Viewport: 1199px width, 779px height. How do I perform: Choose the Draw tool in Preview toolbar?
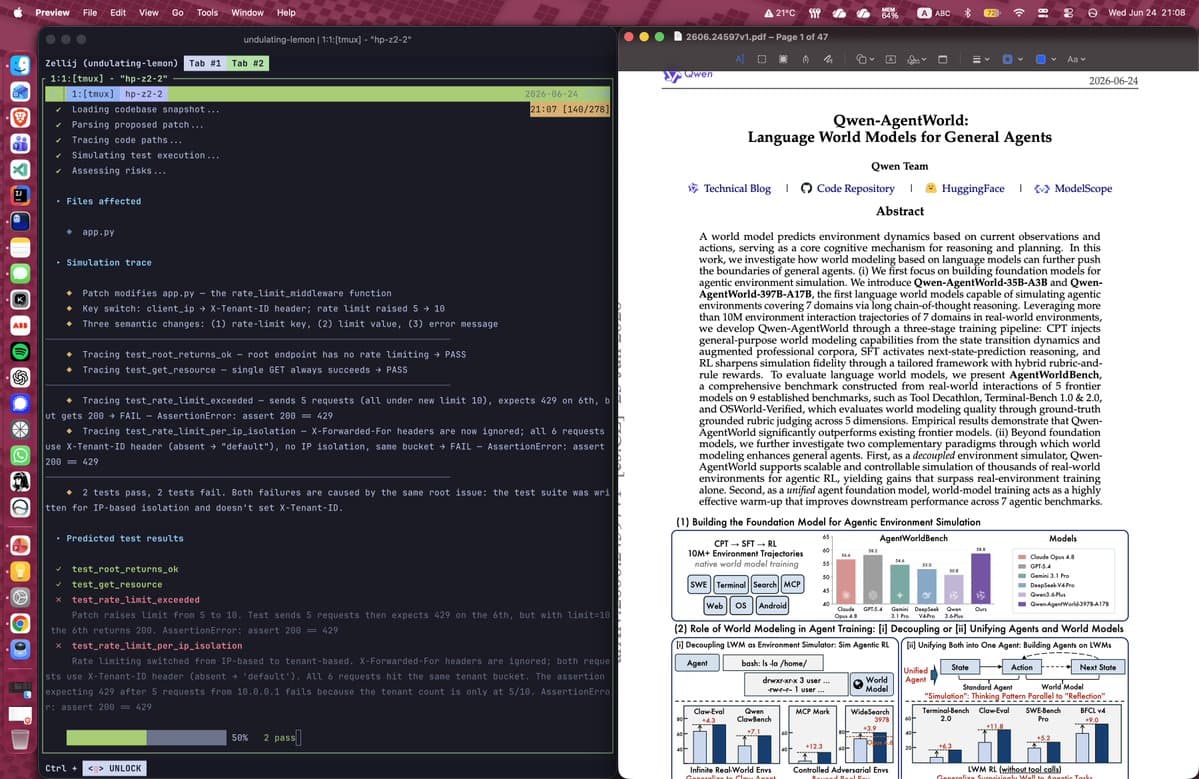pos(827,59)
